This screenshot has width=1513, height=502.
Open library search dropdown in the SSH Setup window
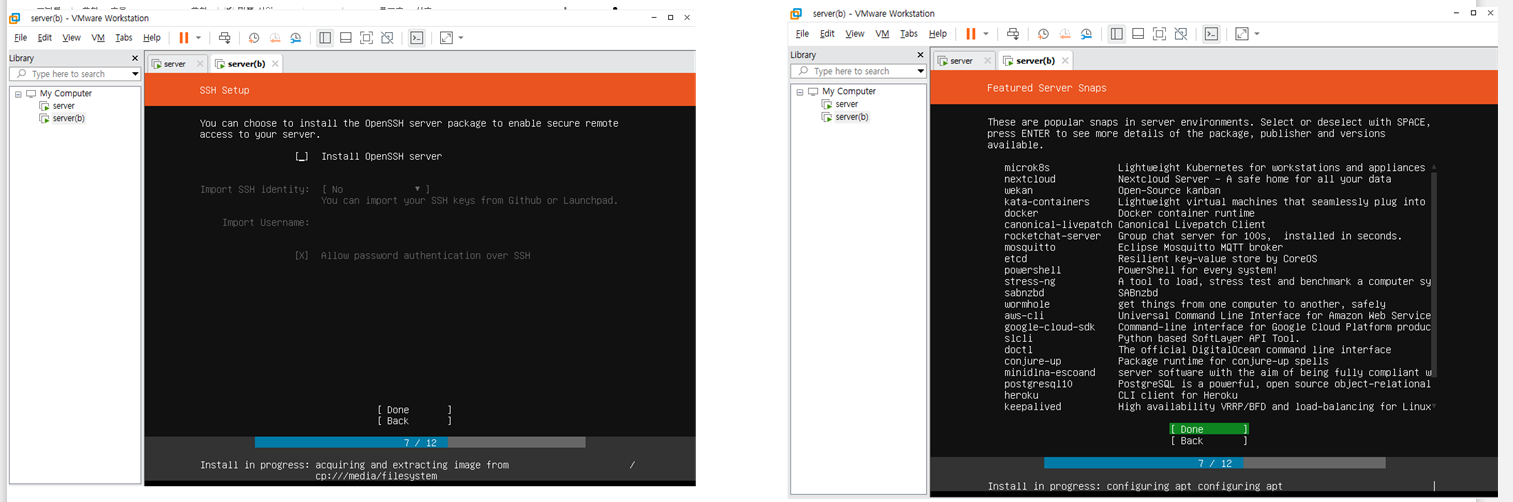click(x=135, y=74)
